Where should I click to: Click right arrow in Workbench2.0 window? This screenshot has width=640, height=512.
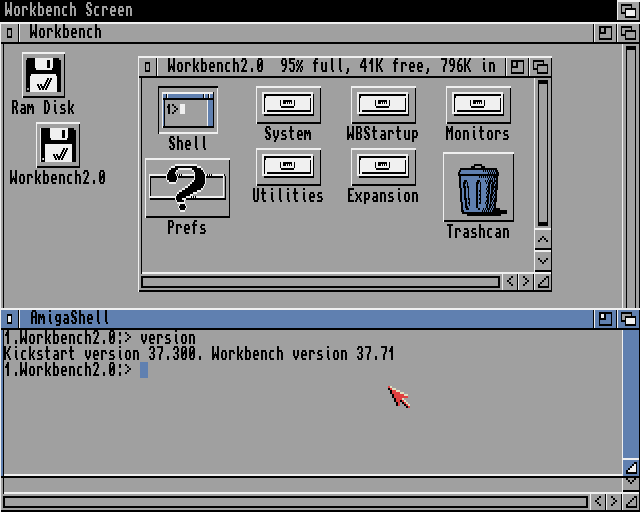(x=526, y=281)
